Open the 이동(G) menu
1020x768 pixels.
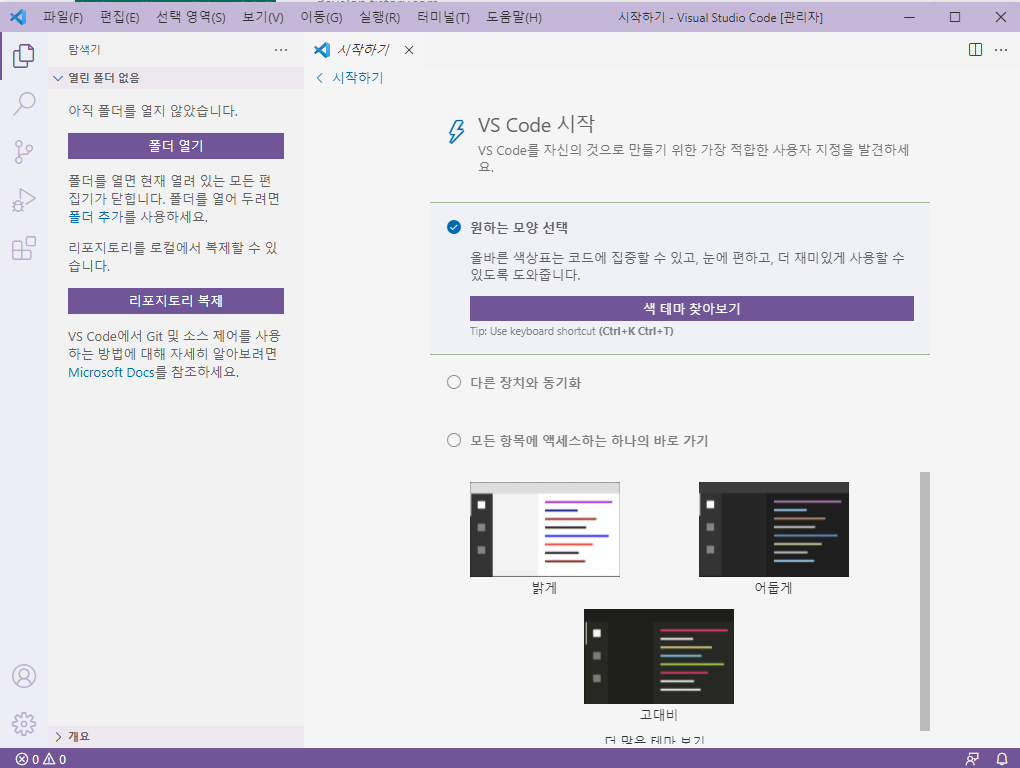(321, 17)
